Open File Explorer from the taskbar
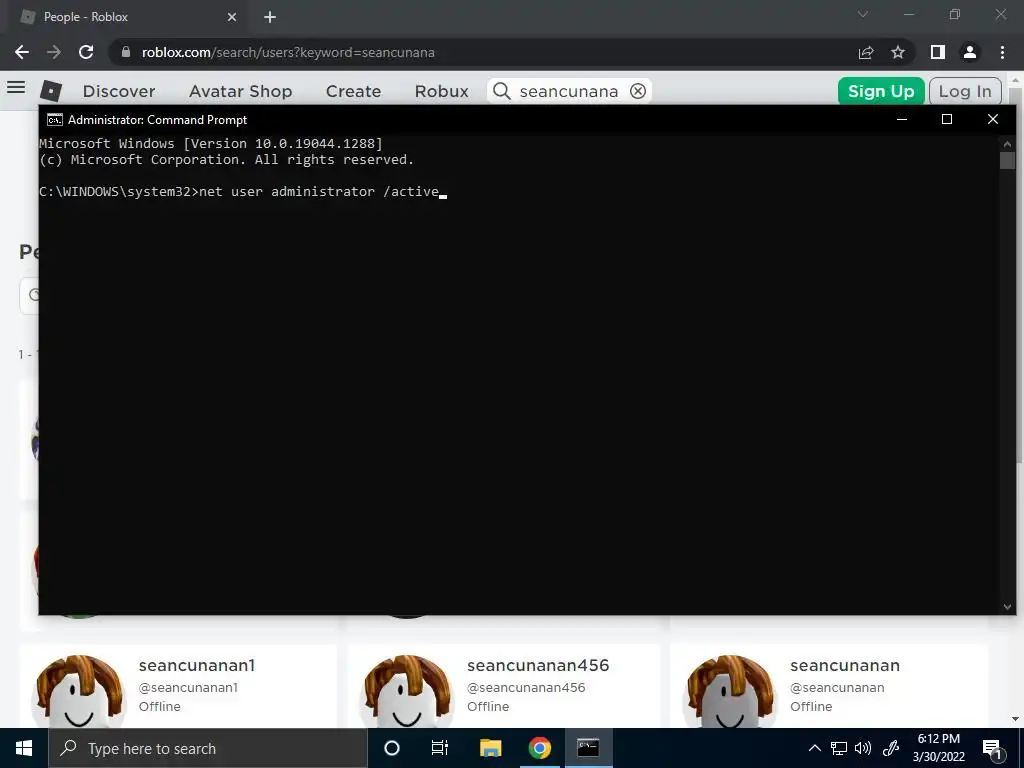Viewport: 1024px width, 768px height. (490, 748)
